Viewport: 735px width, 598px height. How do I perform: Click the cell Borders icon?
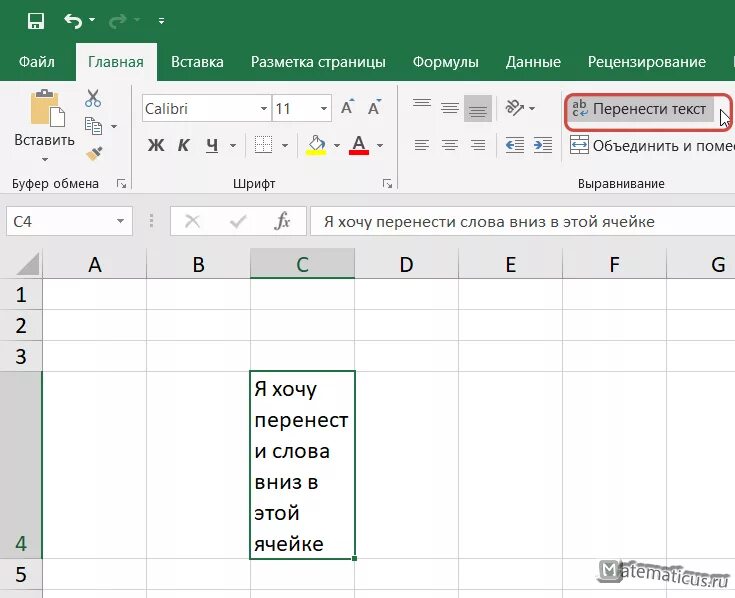click(263, 145)
